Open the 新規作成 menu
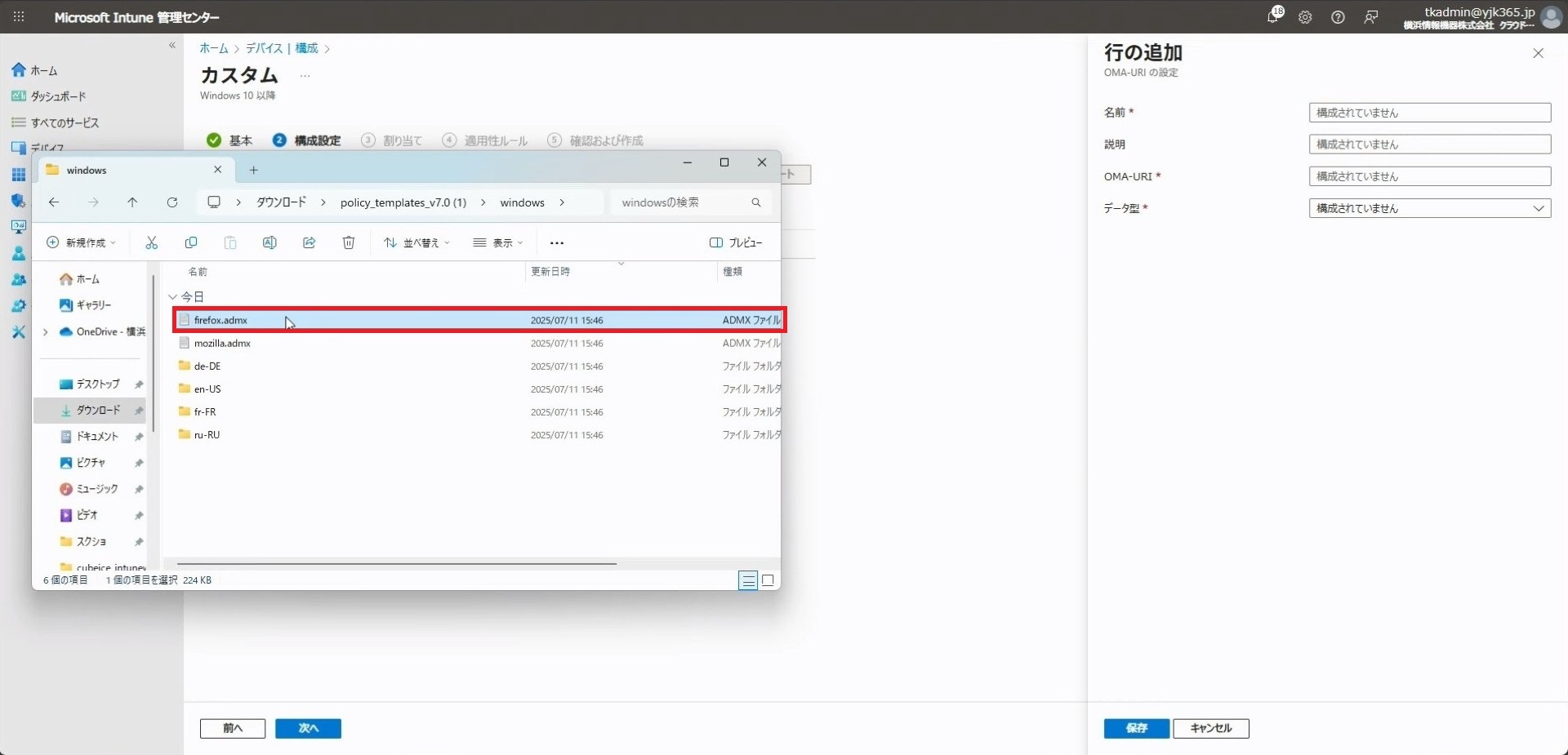The image size is (1568, 755). click(x=82, y=242)
